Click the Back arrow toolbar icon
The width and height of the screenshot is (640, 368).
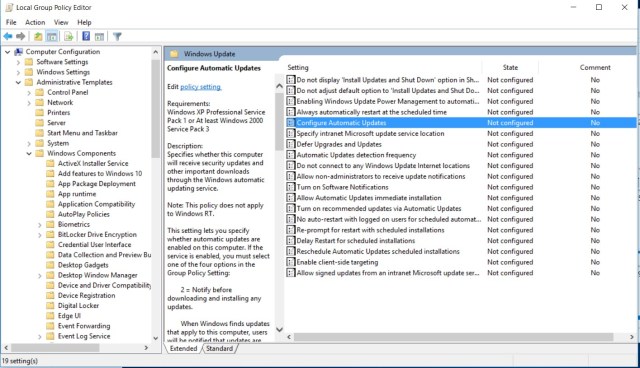[8, 37]
